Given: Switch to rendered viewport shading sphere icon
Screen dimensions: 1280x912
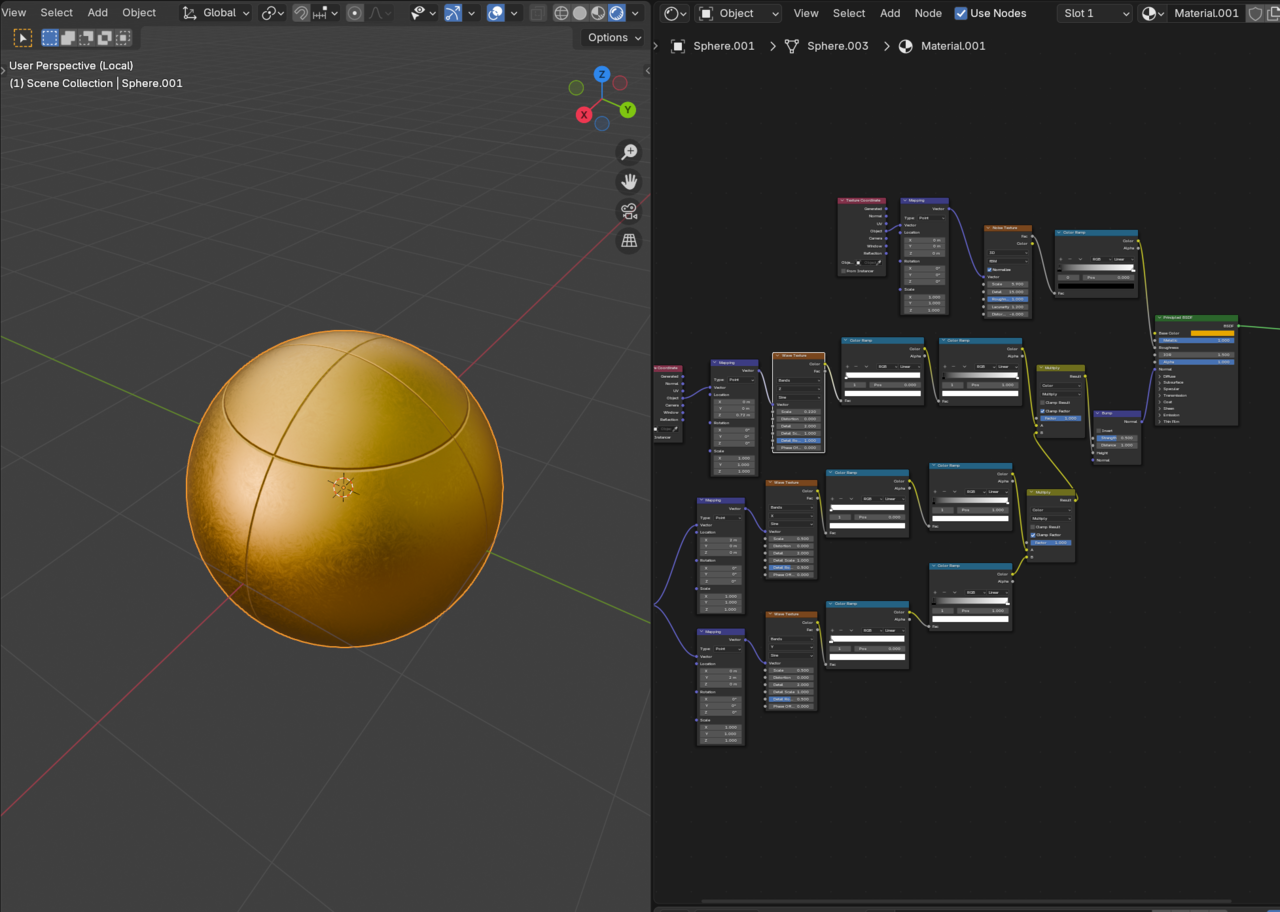Looking at the screenshot, I should point(617,13).
